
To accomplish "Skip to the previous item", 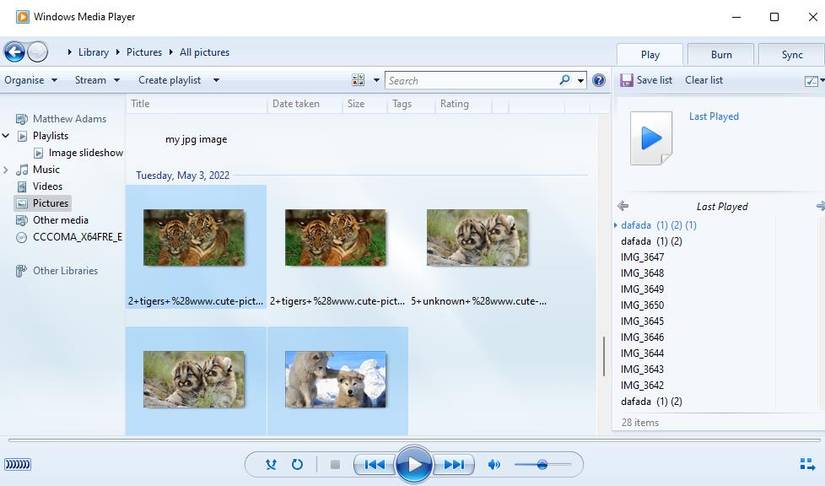I will pos(374,465).
